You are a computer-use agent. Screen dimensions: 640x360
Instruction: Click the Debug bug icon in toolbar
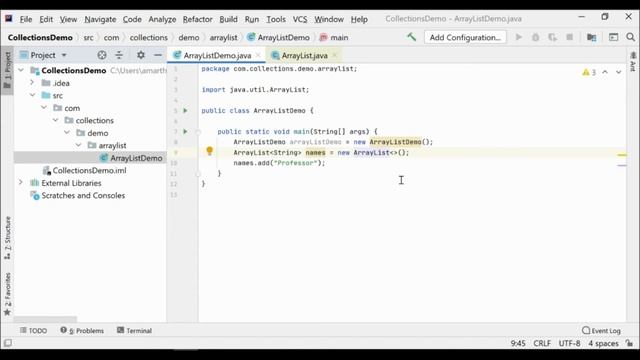coord(535,37)
